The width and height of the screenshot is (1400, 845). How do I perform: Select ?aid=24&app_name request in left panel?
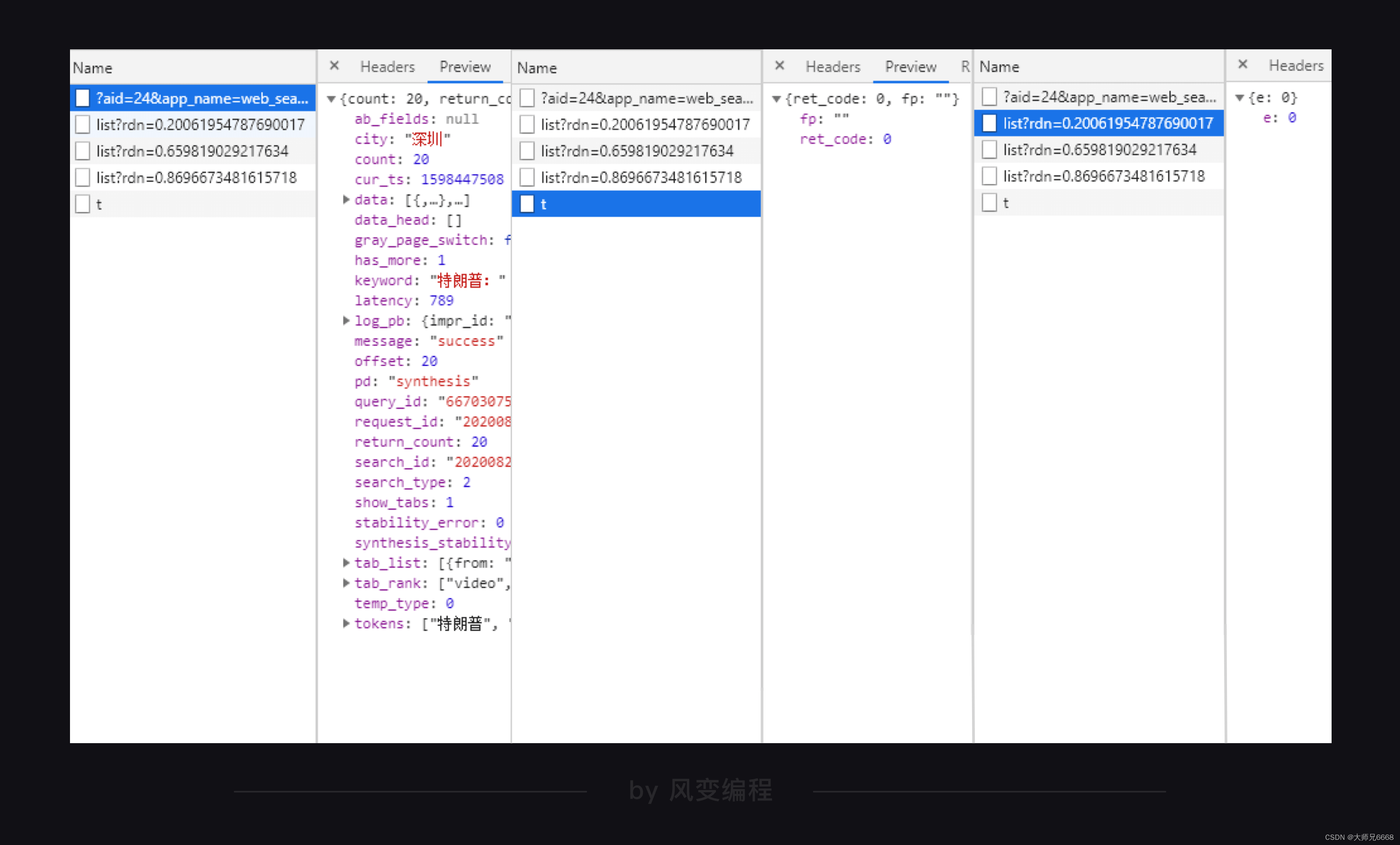(193, 98)
